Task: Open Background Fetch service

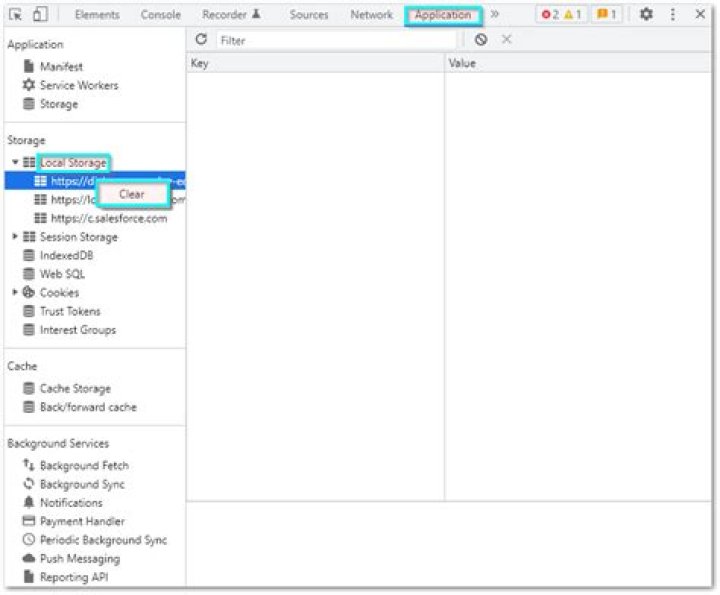Action: 84,466
